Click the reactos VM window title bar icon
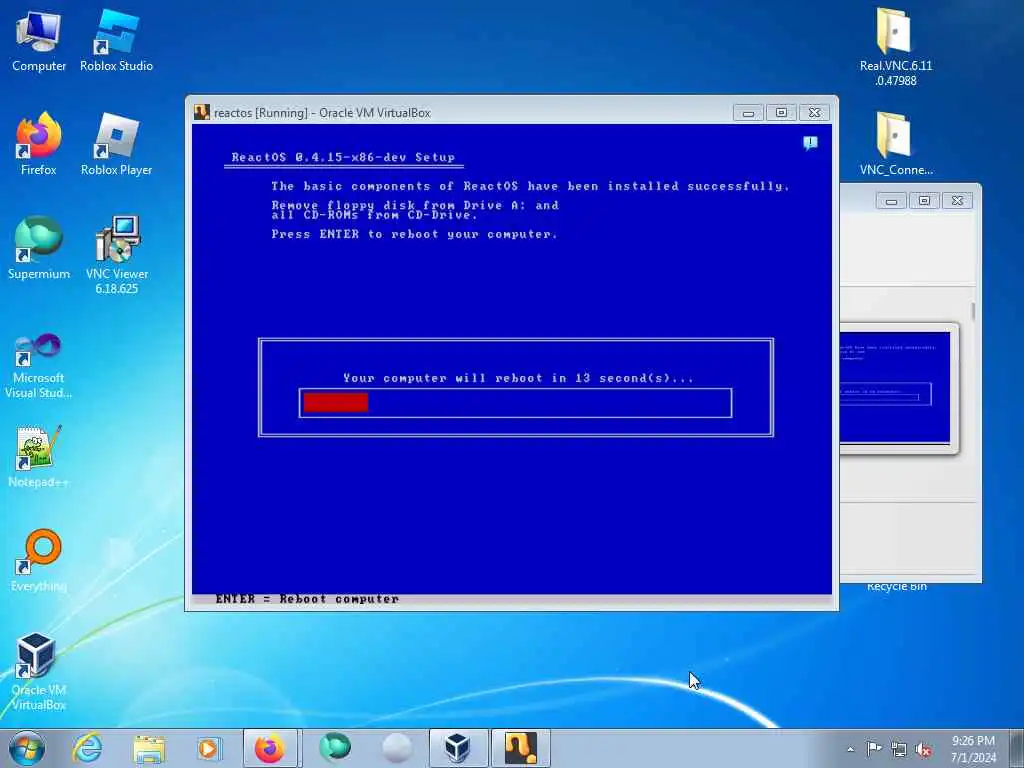 pyautogui.click(x=202, y=112)
